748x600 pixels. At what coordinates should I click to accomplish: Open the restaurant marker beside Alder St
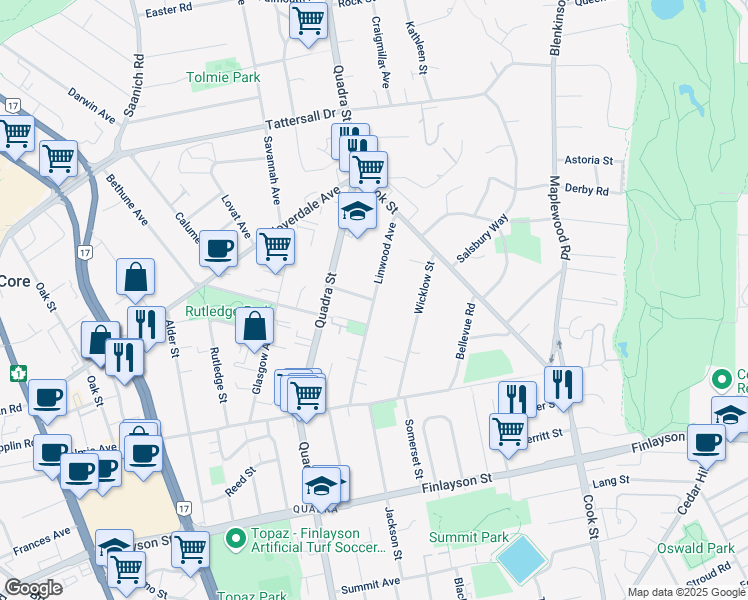(146, 324)
